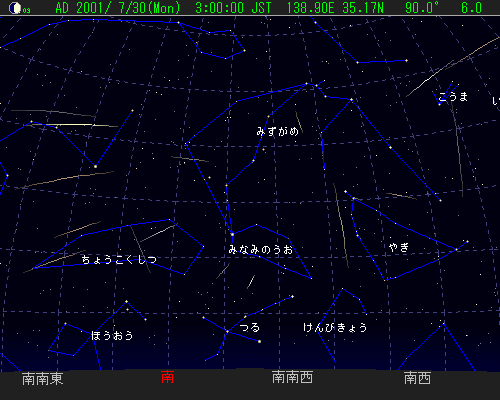500x400 pixels.
Task: Select the date AD 2001/7/30 (Mon) readout
Action: pyautogui.click(x=118, y=8)
